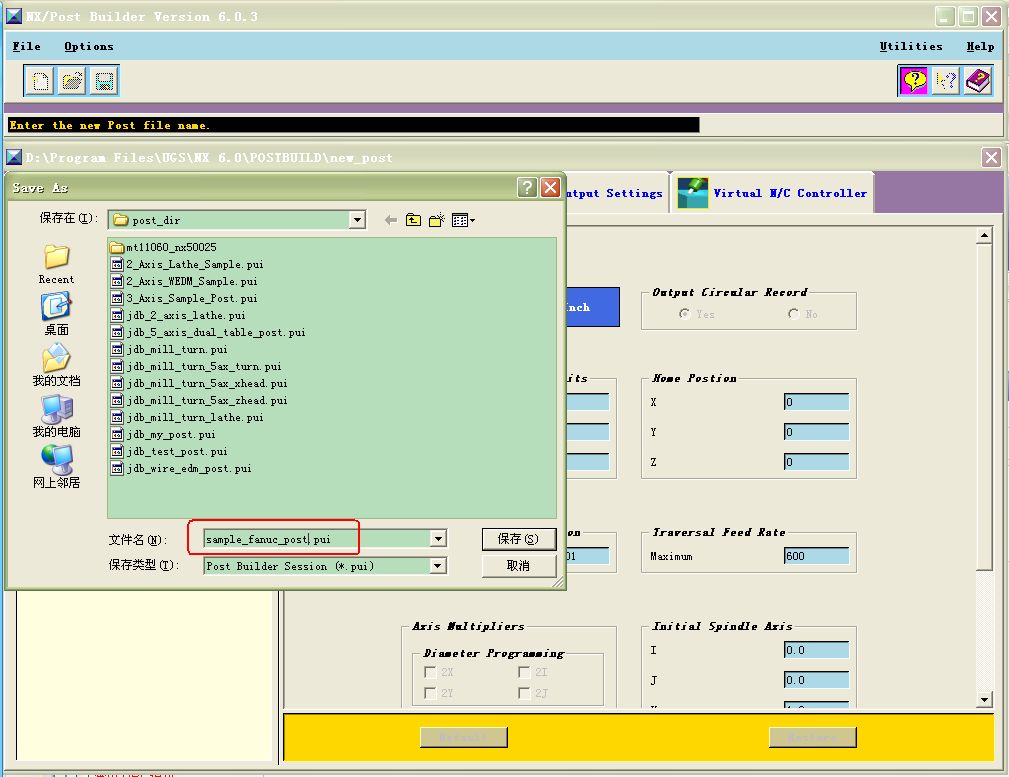The height and width of the screenshot is (777, 1009).
Task: Toggle the 2J diameter programming checkbox
Action: tap(524, 693)
